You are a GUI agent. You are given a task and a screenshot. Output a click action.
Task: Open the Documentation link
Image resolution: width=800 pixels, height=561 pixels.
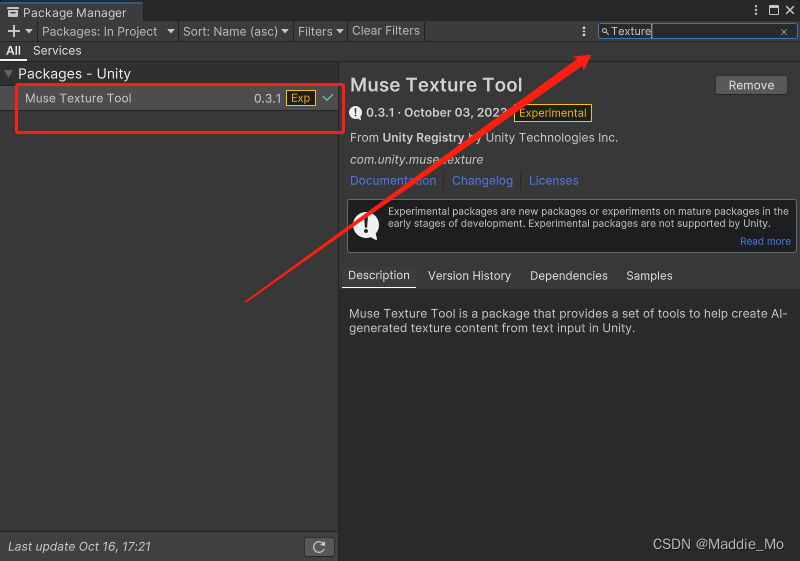393,181
